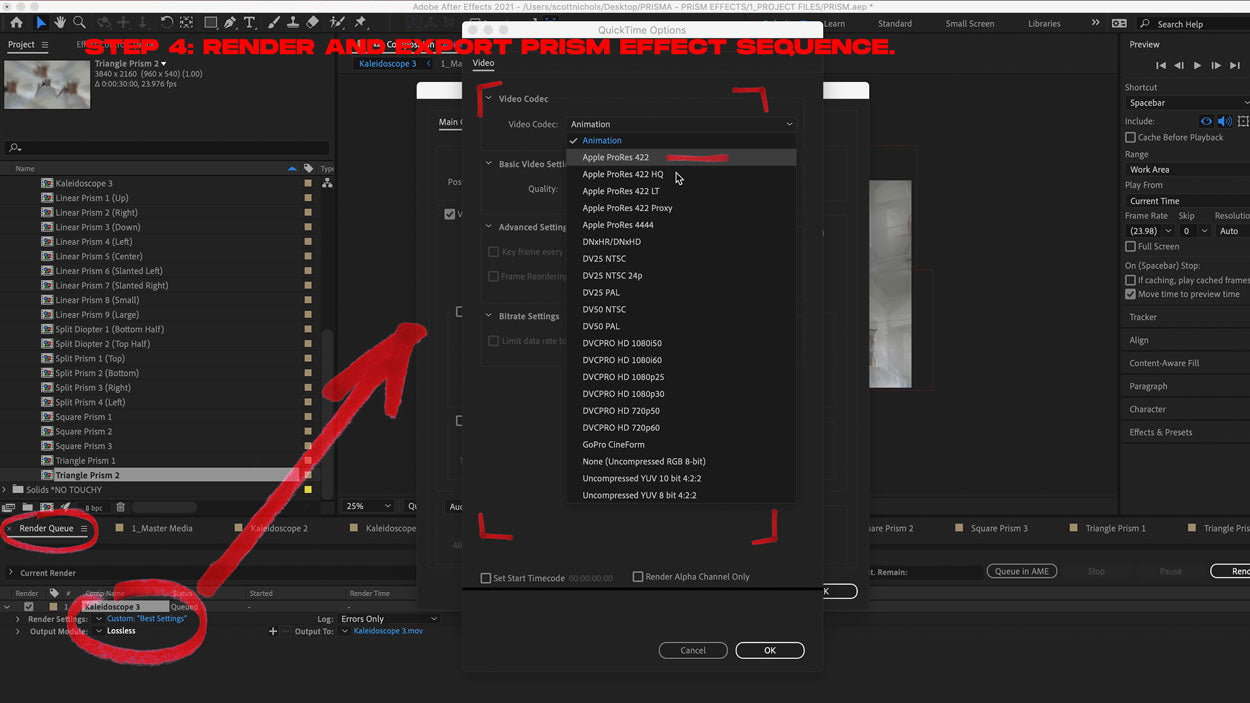Expand the Render Settings row

17,619
